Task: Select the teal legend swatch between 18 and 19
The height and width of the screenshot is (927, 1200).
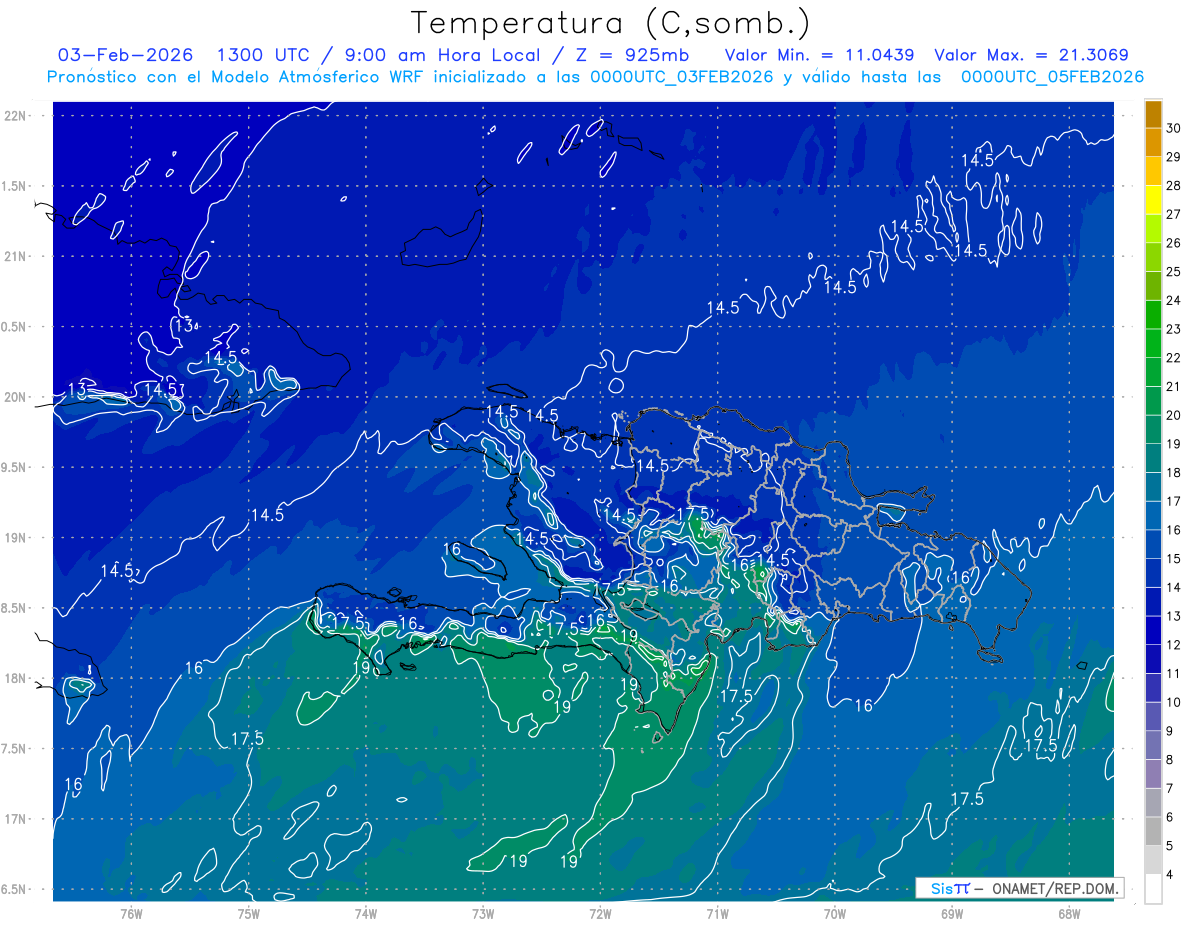Action: coord(1153,458)
